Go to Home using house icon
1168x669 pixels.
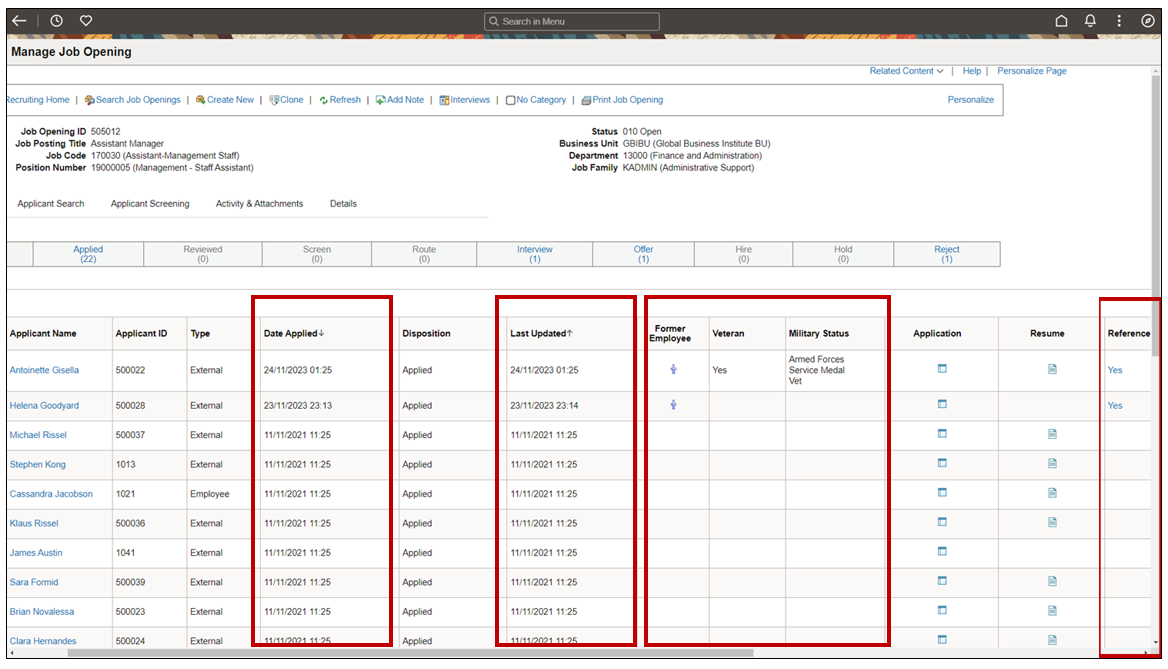pyautogui.click(x=1062, y=21)
